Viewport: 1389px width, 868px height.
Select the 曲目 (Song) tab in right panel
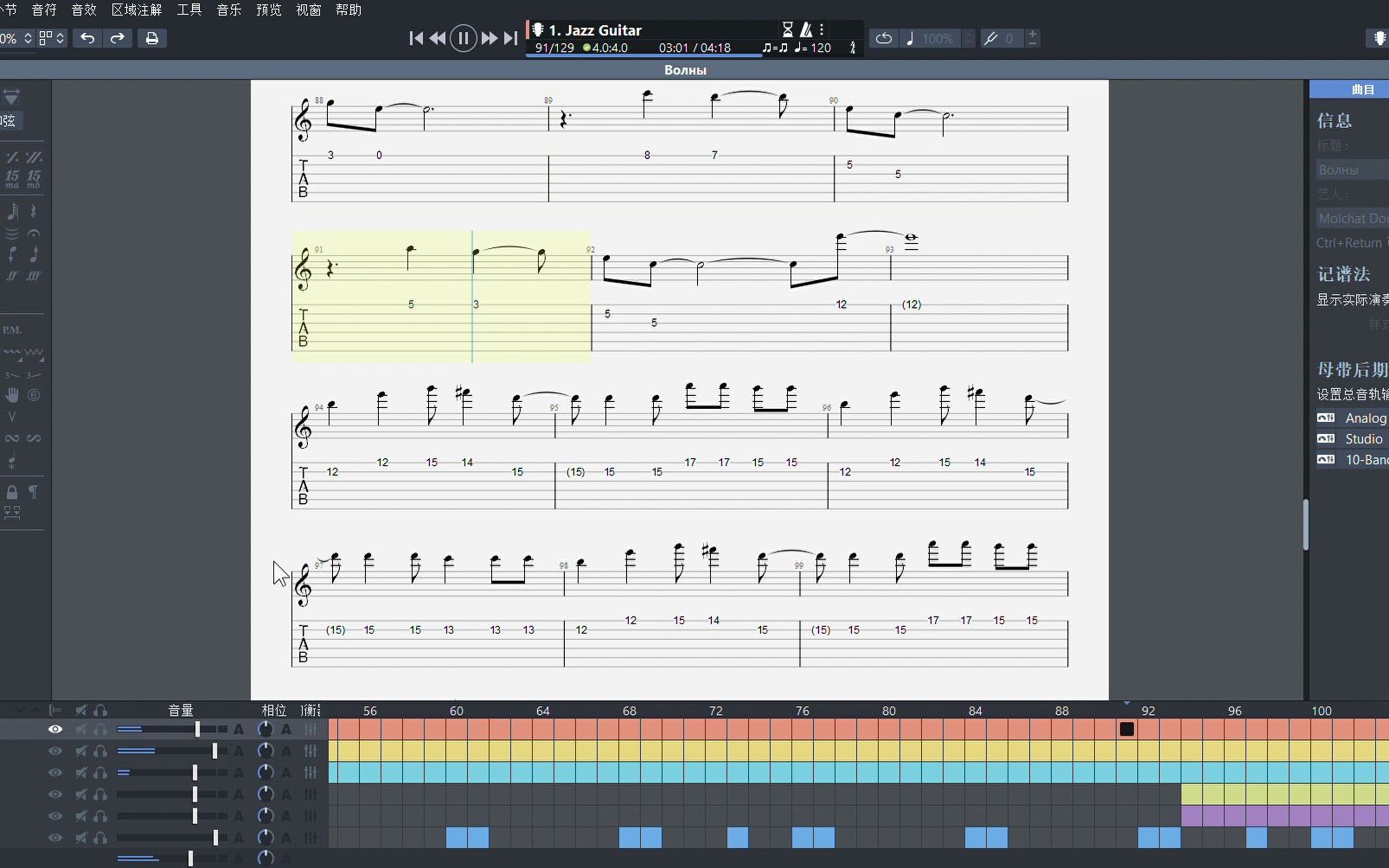pyautogui.click(x=1361, y=89)
